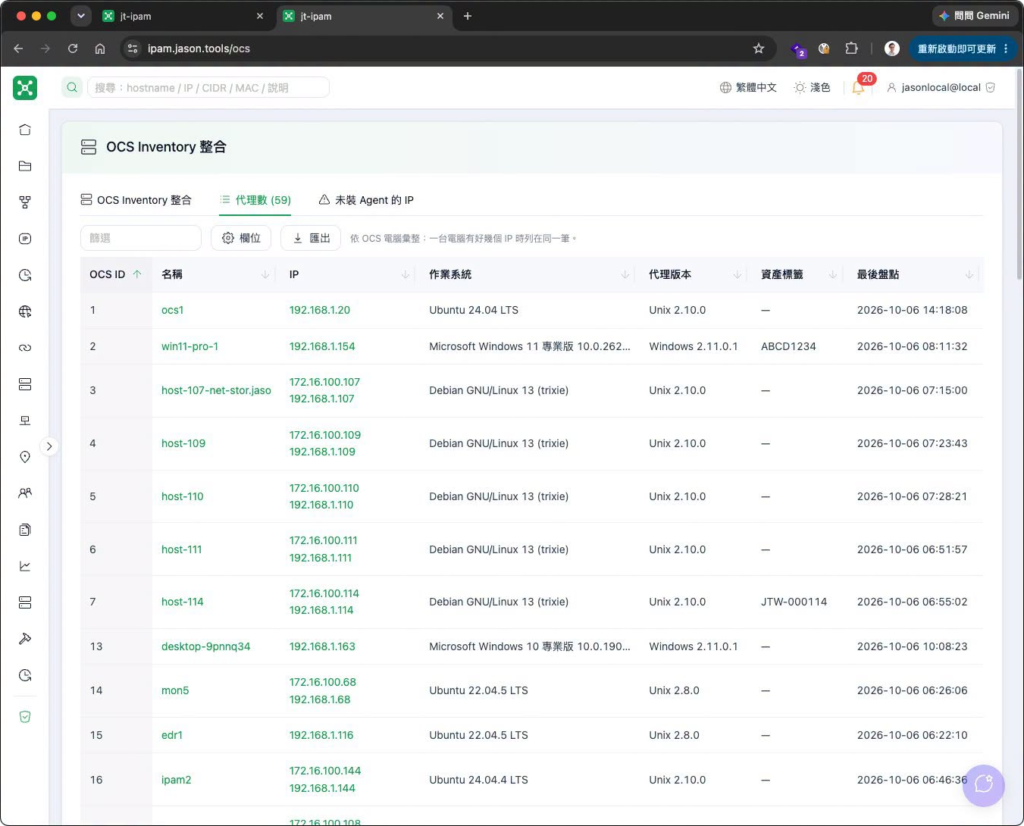
Task: Open the purple chat assistant bubble
Action: coord(984,785)
